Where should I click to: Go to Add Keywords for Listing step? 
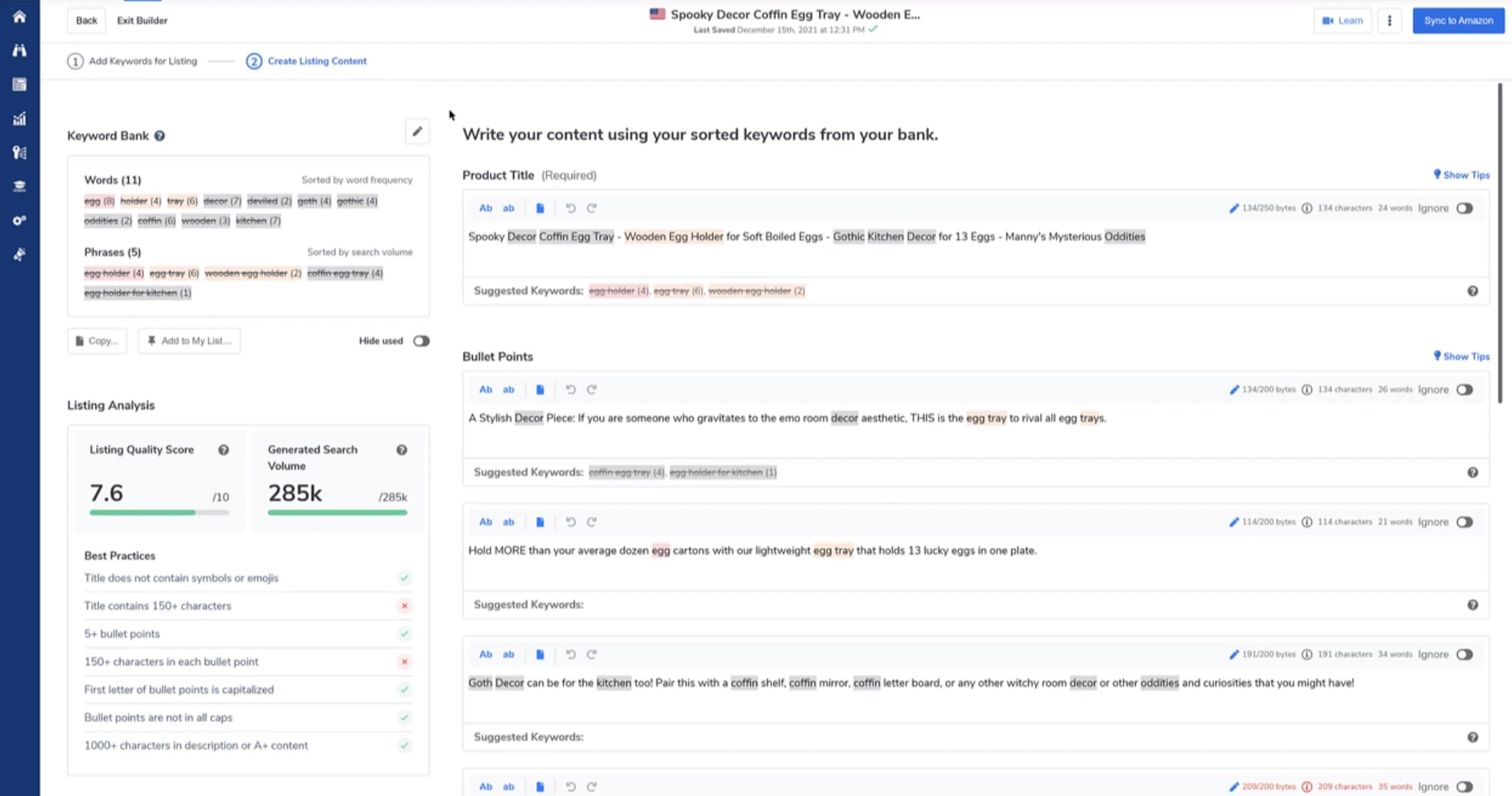(x=133, y=61)
